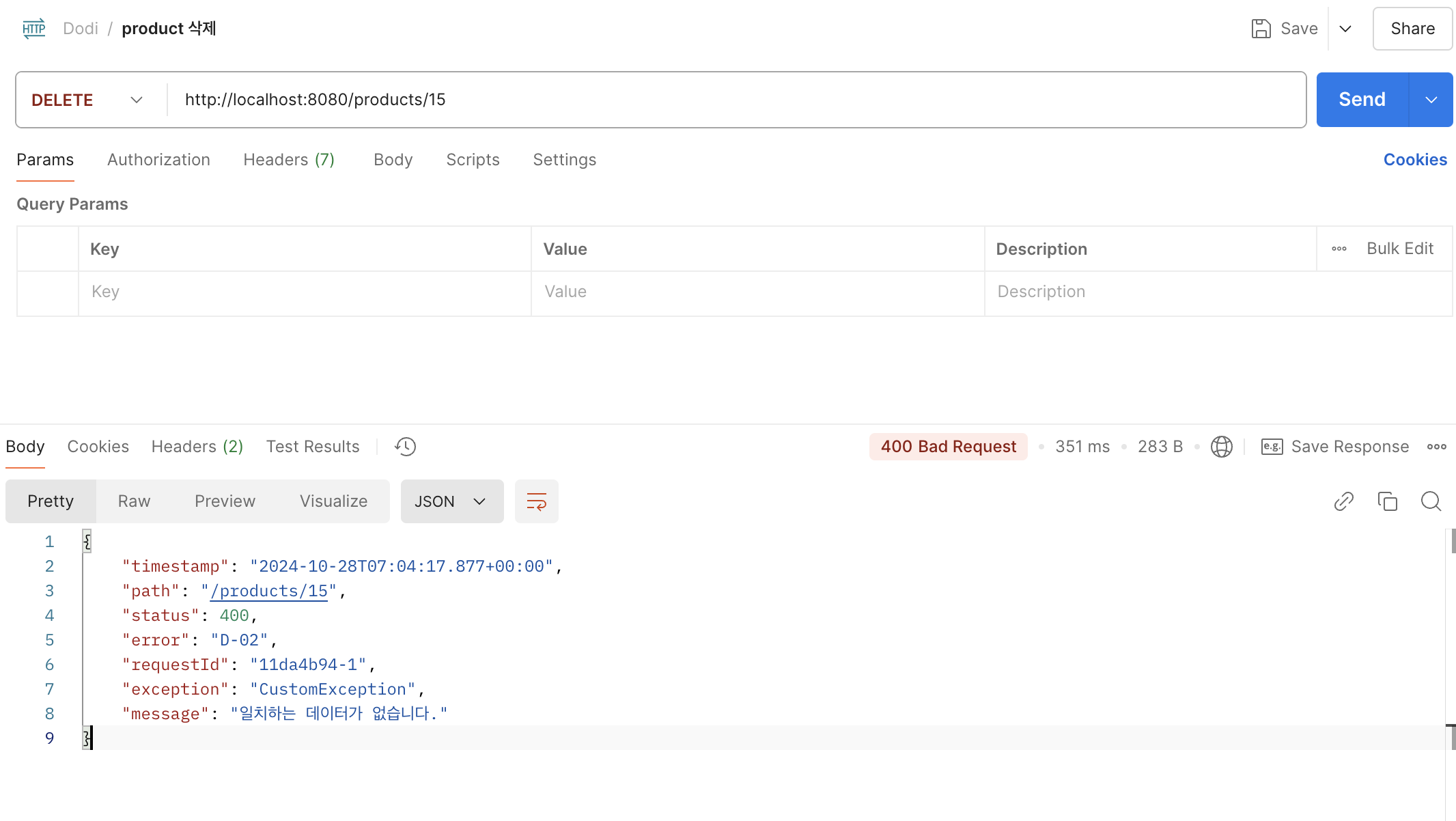Switch the response view to Visualize
Image resolution: width=1456 pixels, height=821 pixels.
click(x=333, y=501)
